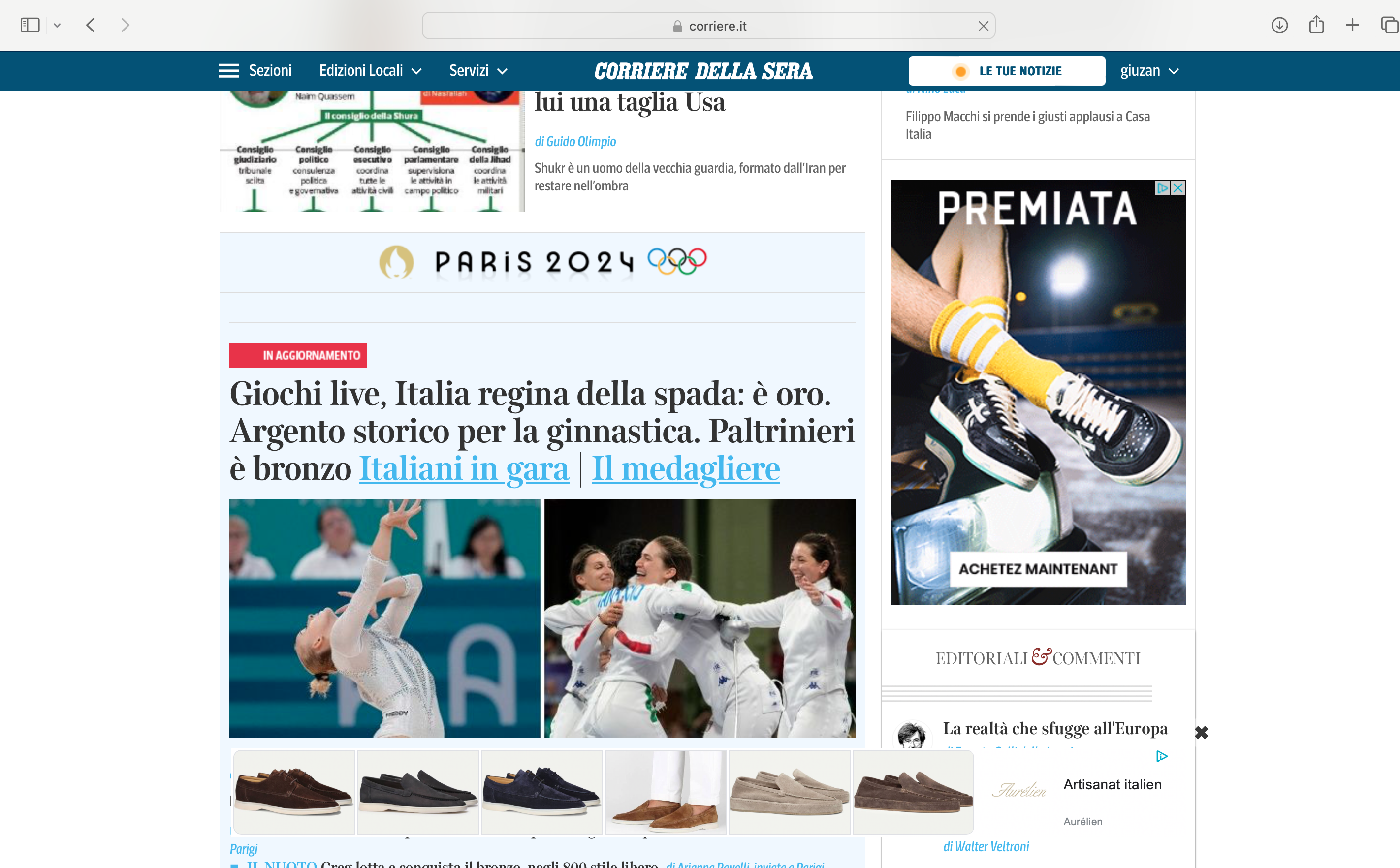Open the fencing team celebration photo

pyautogui.click(x=700, y=618)
